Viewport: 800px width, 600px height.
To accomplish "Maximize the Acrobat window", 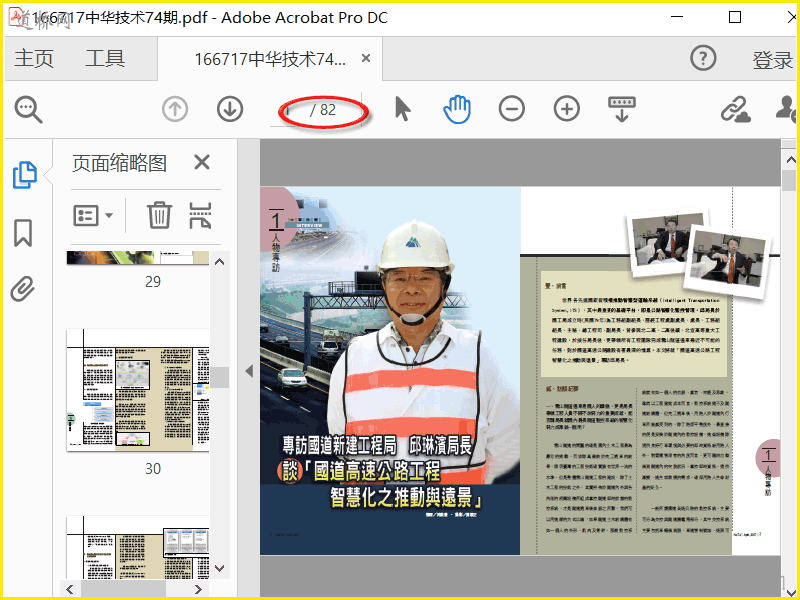I will [735, 17].
